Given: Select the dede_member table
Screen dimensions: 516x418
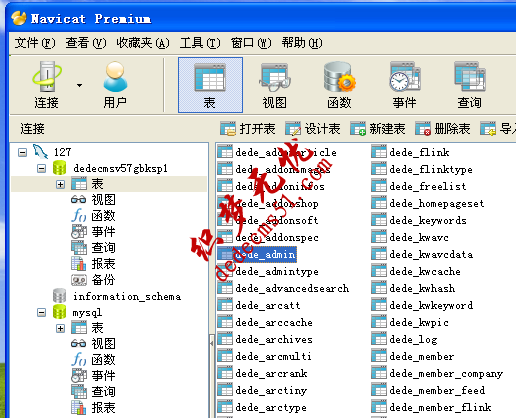Looking at the screenshot, I should click(413, 357).
